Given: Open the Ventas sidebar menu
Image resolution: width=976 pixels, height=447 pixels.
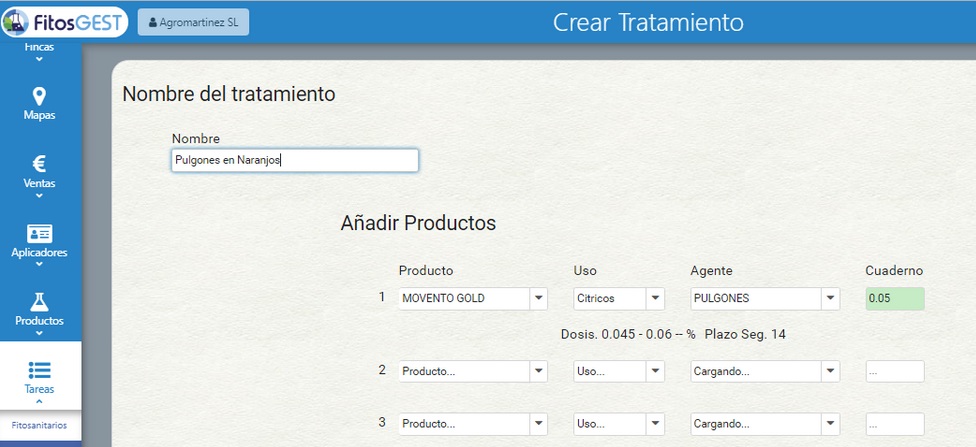Looking at the screenshot, I should coord(39,176).
